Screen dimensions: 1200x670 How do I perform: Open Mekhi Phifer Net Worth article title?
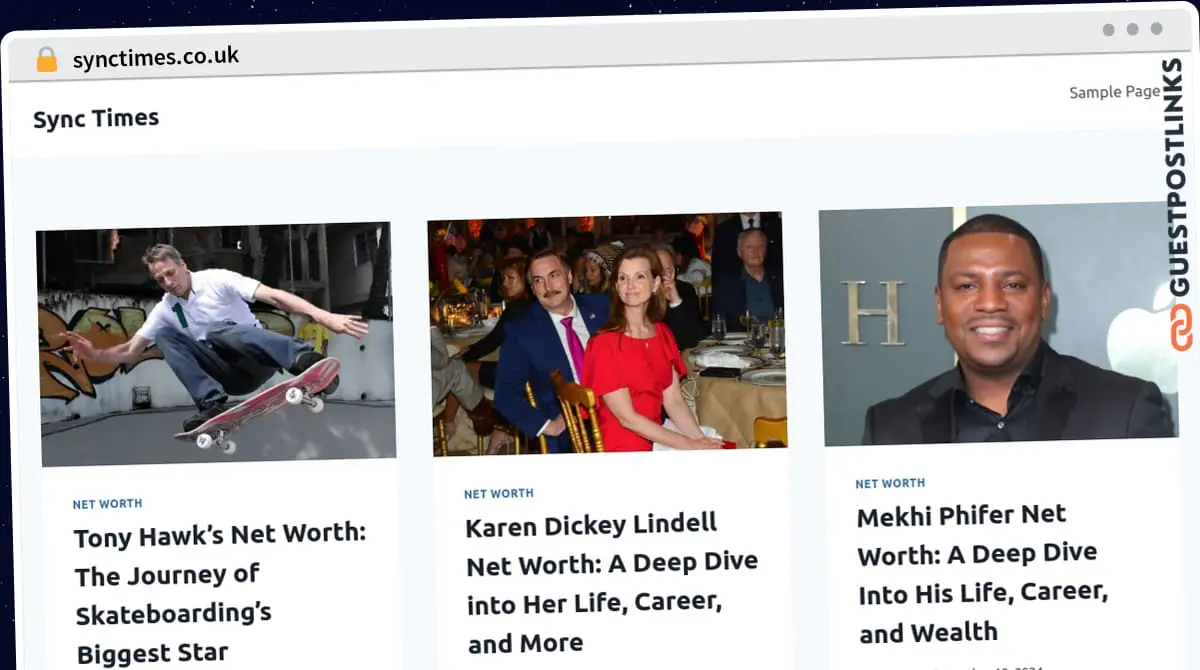click(x=984, y=574)
